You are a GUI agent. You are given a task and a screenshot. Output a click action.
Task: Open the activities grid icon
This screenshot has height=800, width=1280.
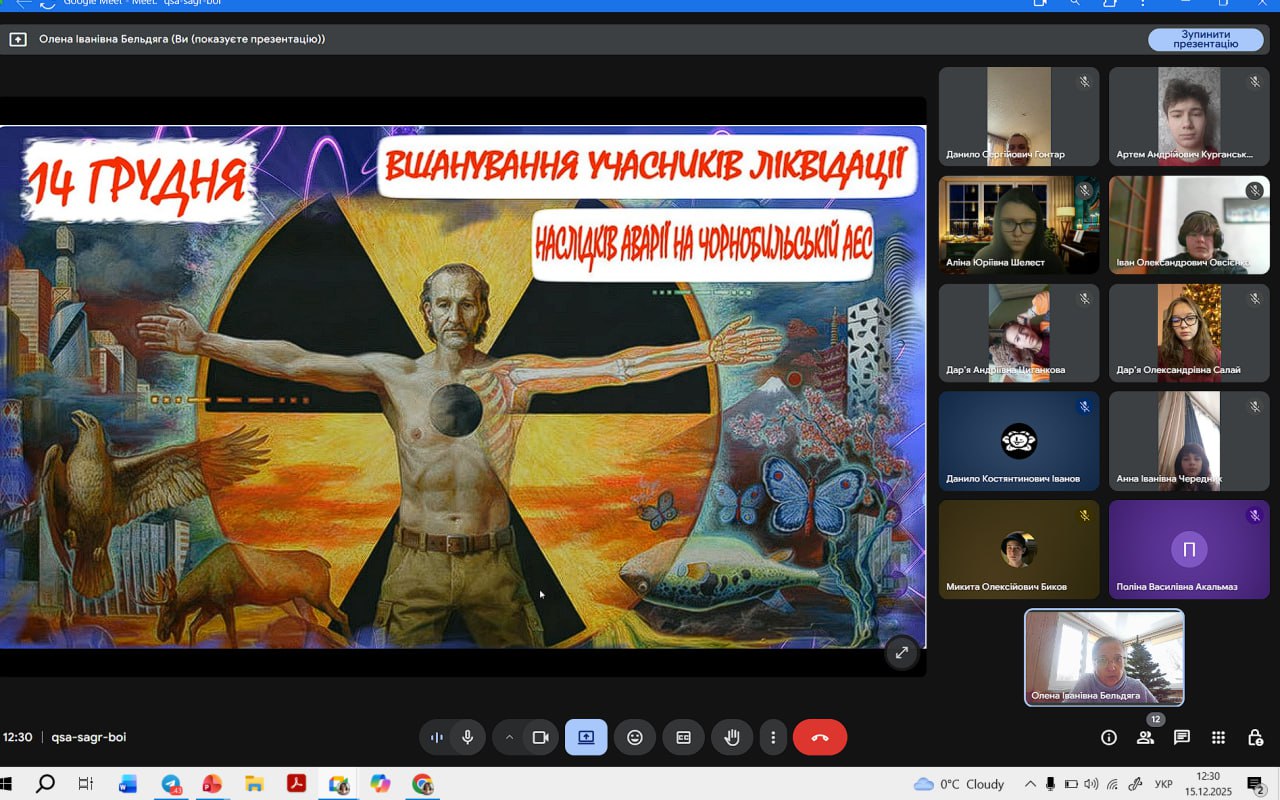pos(1218,738)
